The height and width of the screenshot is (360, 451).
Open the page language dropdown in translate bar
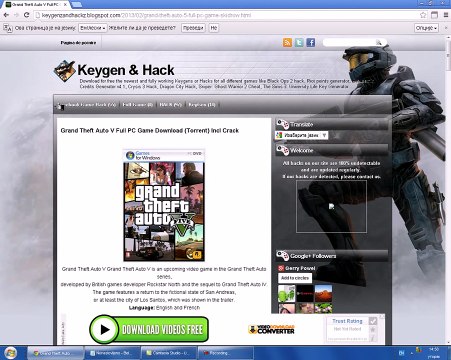pos(92,28)
